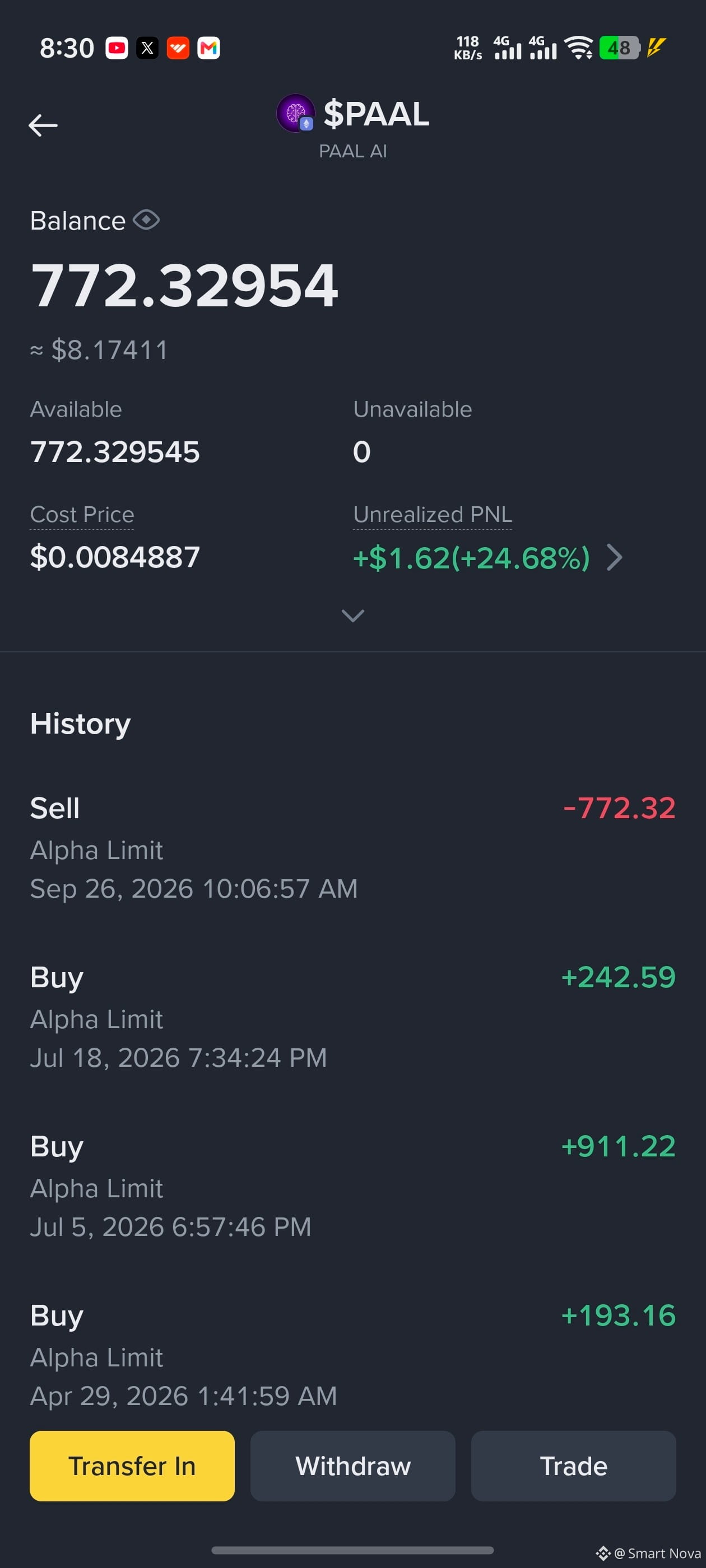Image resolution: width=706 pixels, height=1568 pixels.
Task: Open YouTube notification icon in status bar
Action: [117, 48]
